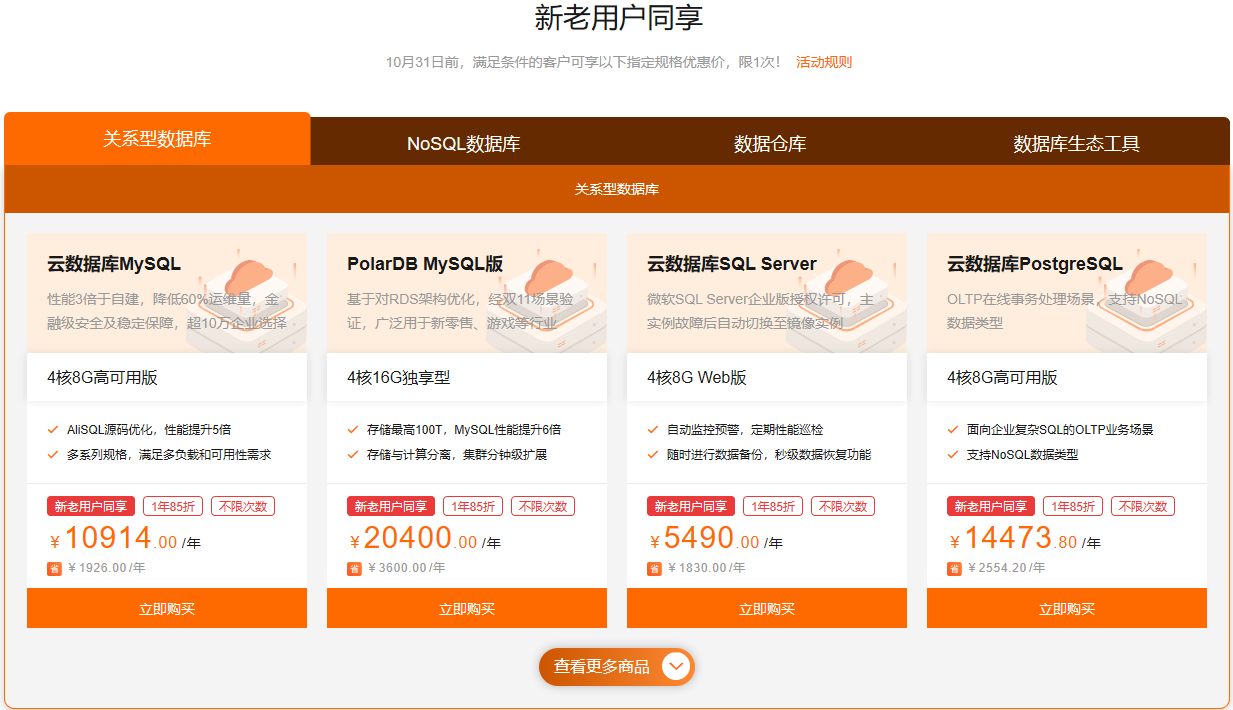Click the savings icon beside ¥3600.00/年
1233x710 pixels.
point(354,568)
